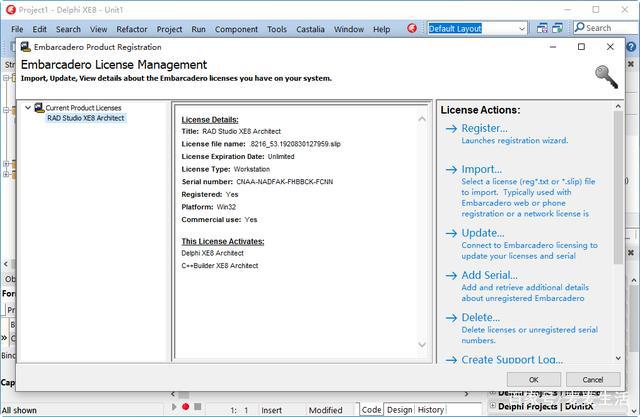Click the serial number CNAA-NADFAK-FHBBCK-FCNN

click(284, 182)
